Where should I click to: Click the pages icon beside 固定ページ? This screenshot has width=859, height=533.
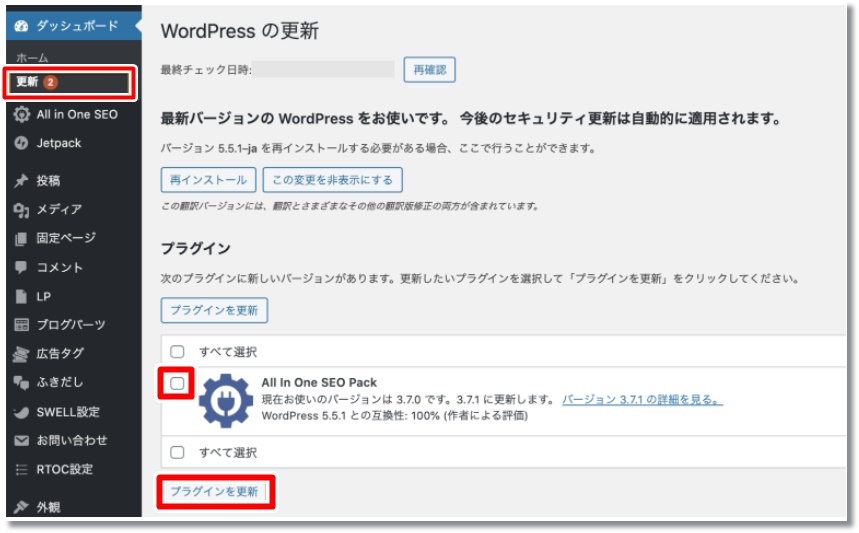21,239
